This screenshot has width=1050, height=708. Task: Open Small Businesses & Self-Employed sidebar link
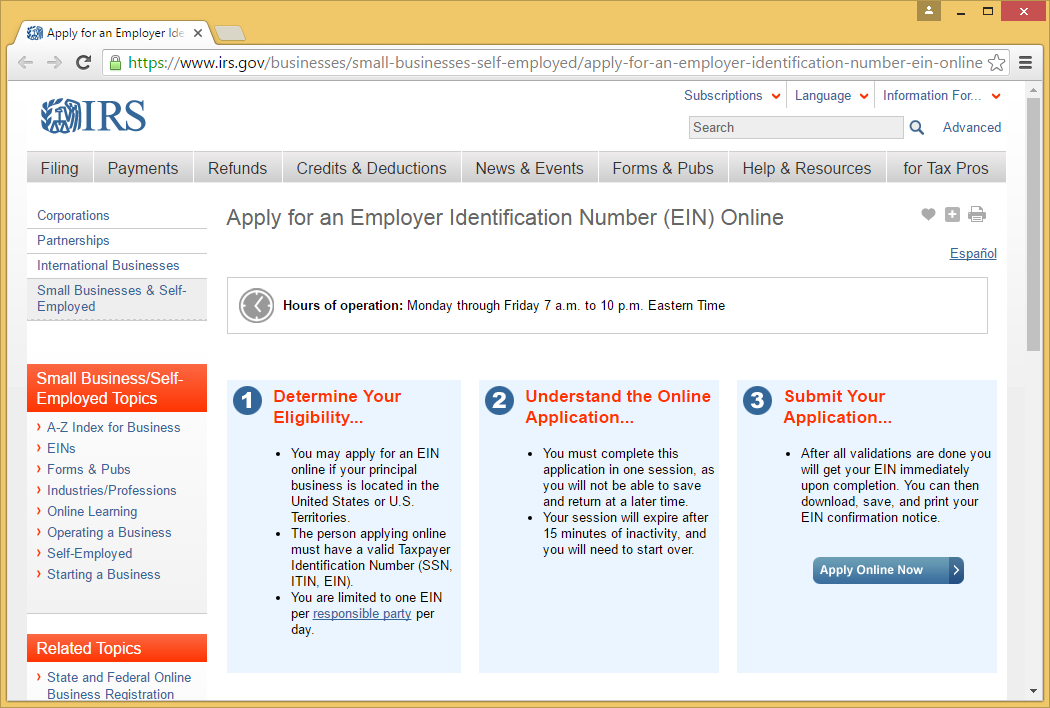tap(112, 298)
